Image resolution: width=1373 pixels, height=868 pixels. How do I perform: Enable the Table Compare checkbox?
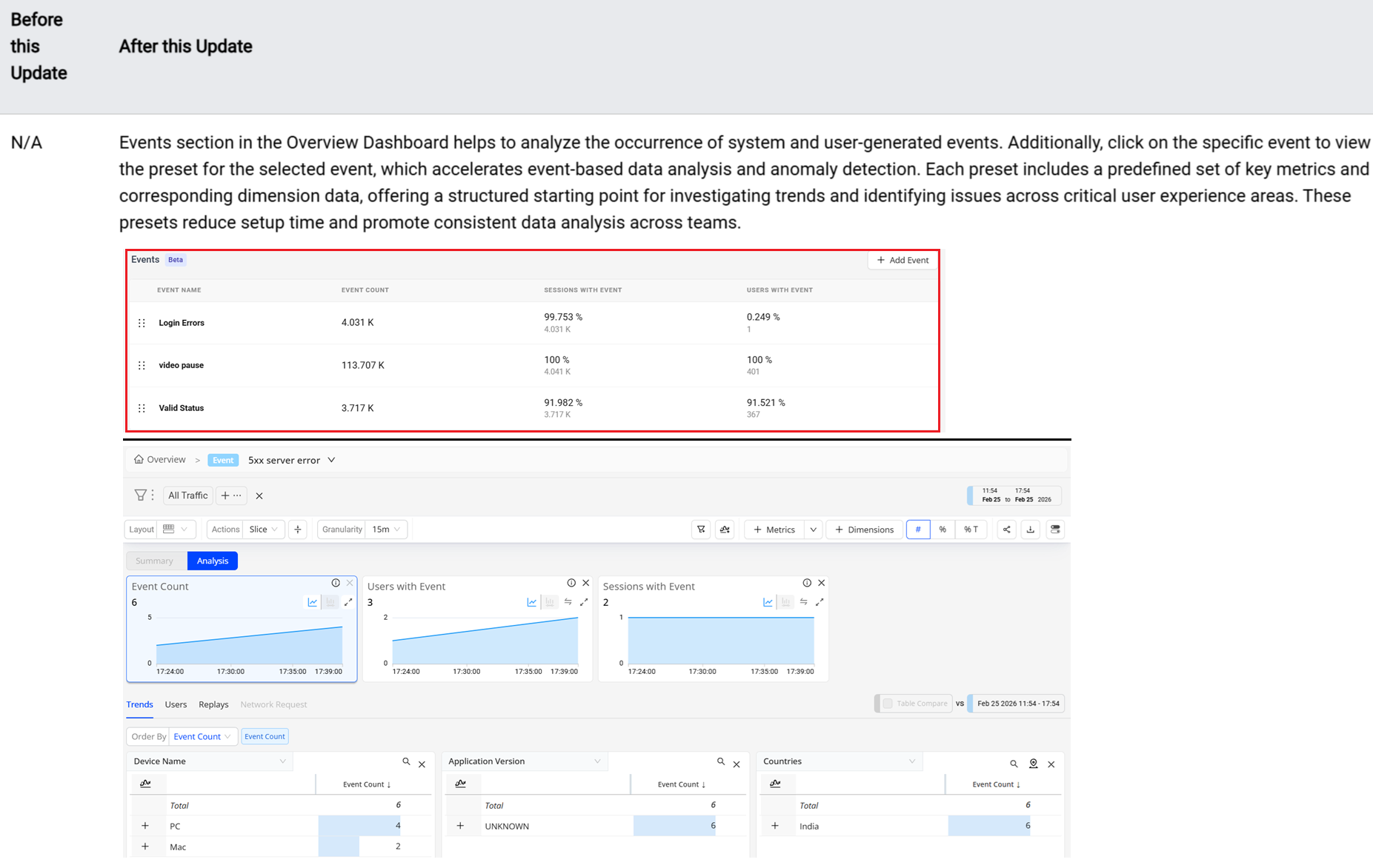887,704
